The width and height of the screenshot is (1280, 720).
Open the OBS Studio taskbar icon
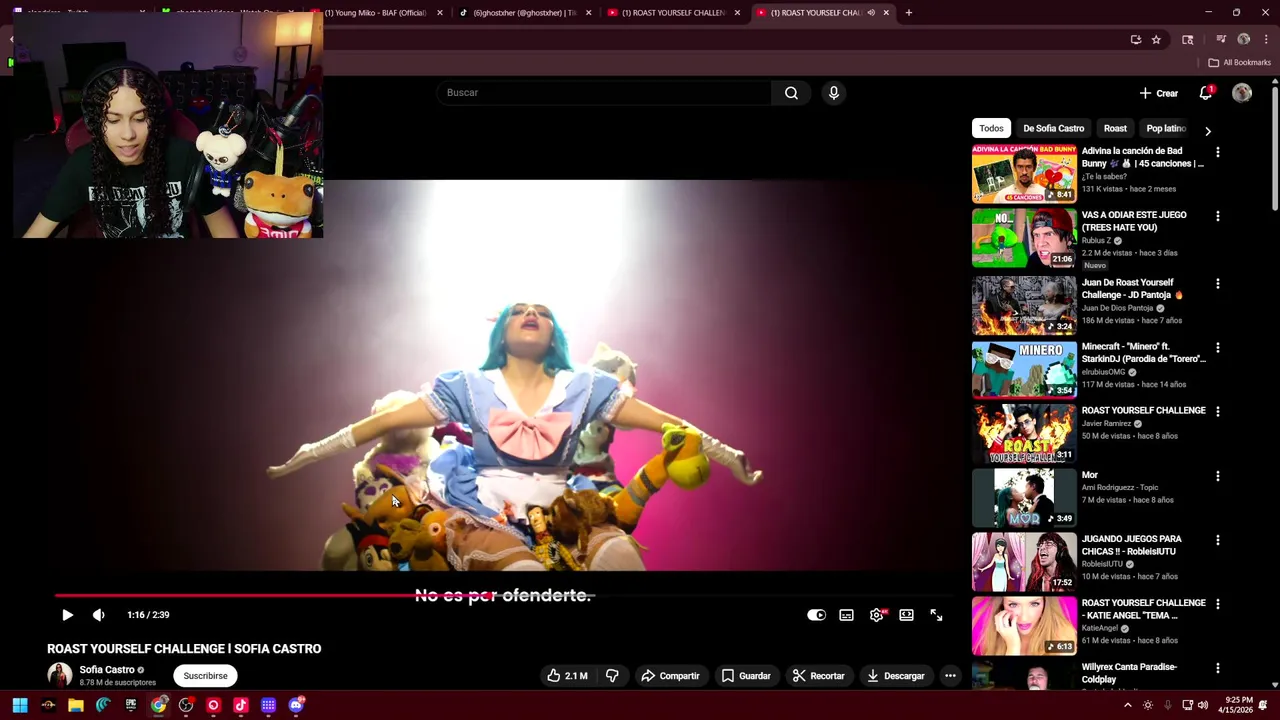186,705
